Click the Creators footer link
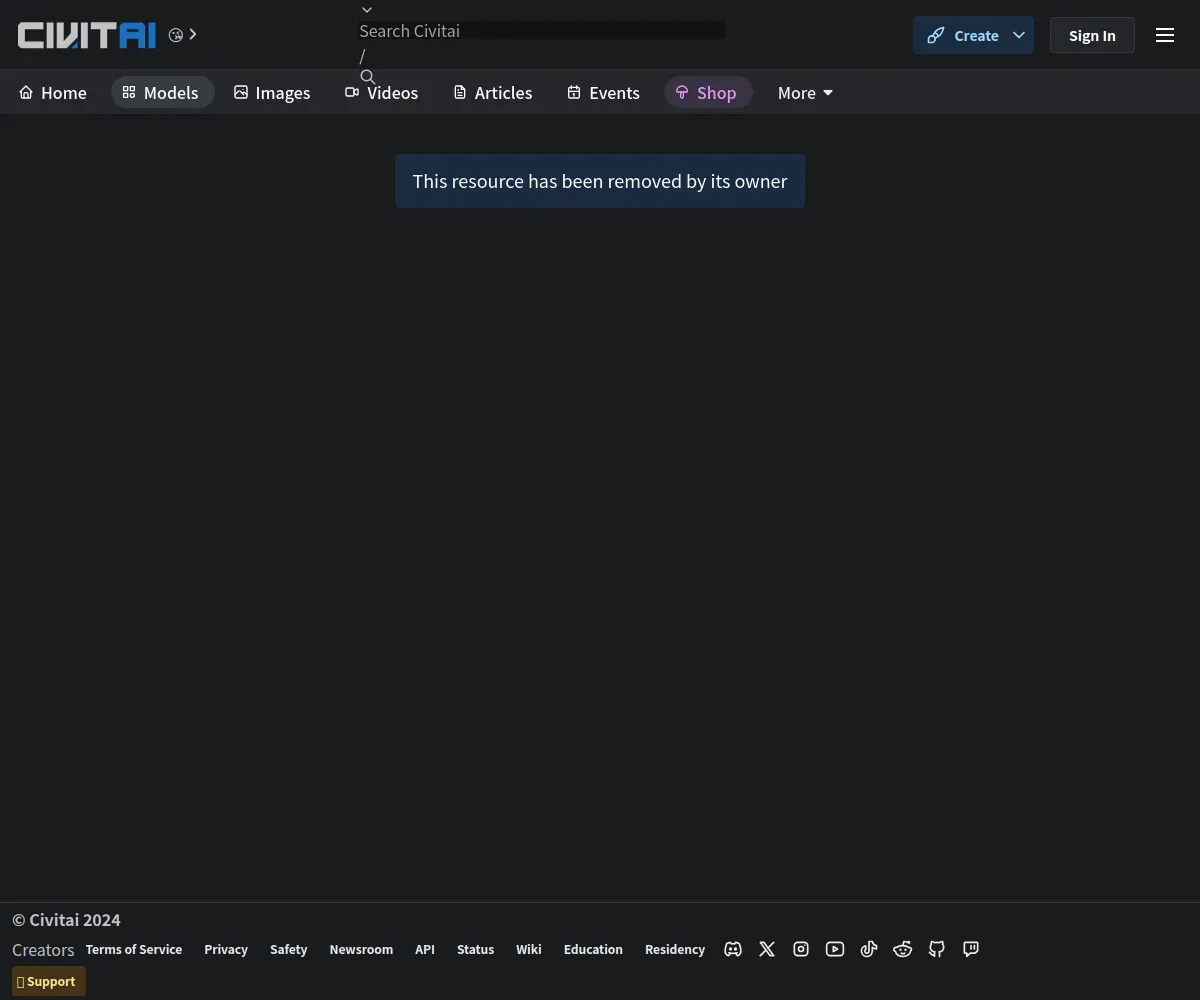The image size is (1200, 1000). pyautogui.click(x=43, y=950)
